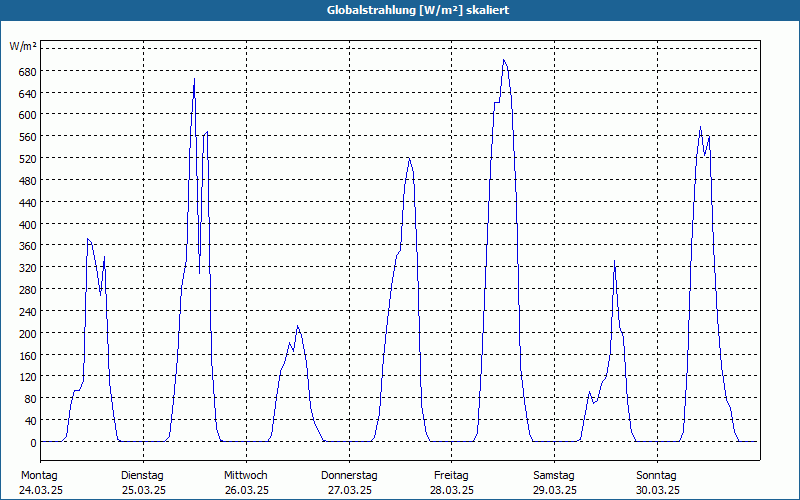Click the 400 y-axis value
800x500 pixels.
[x=27, y=225]
